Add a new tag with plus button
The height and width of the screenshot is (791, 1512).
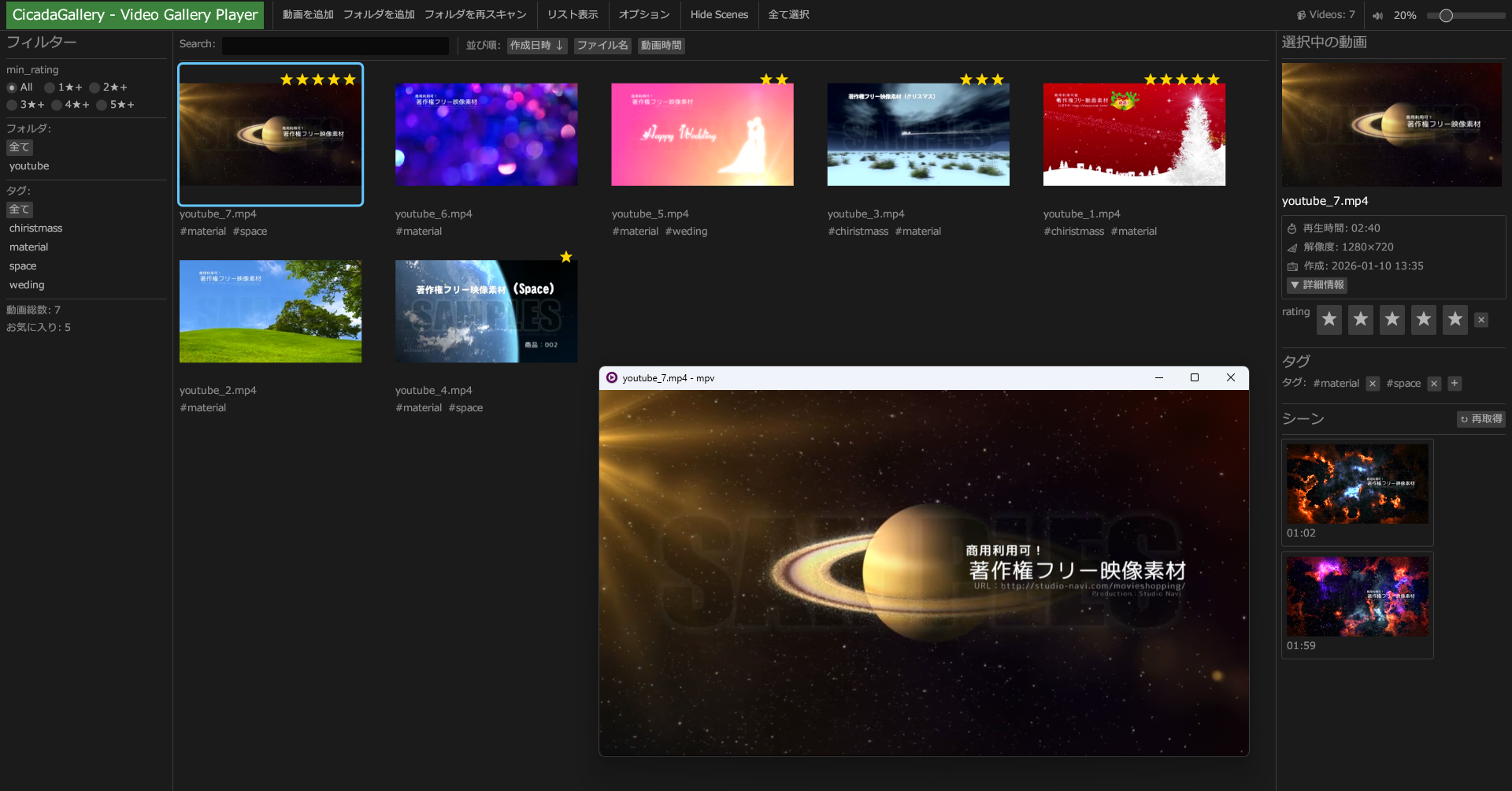(x=1455, y=384)
